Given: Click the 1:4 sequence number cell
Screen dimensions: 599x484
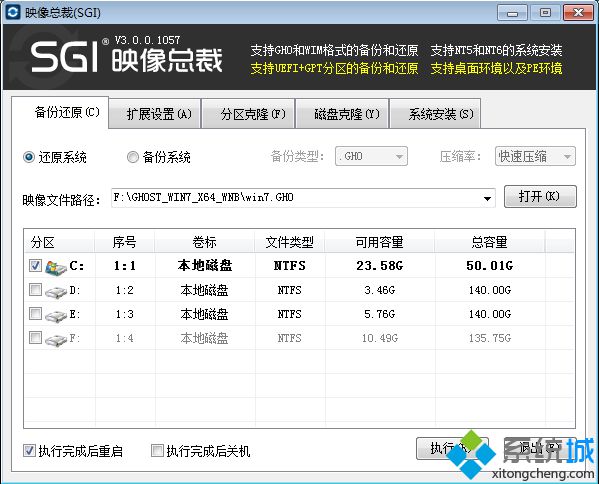Looking at the screenshot, I should pyautogui.click(x=125, y=338).
